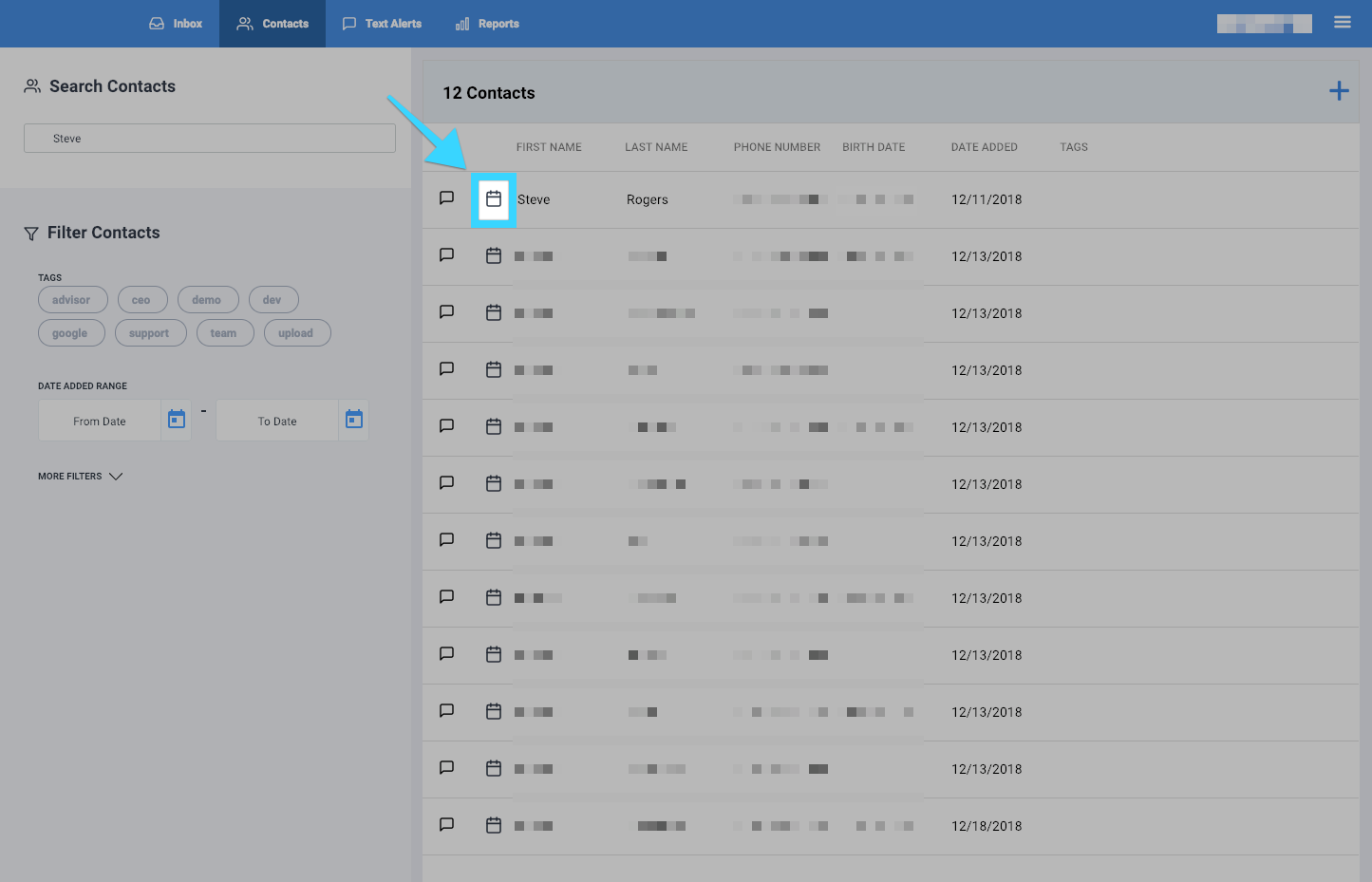Click the calendar icon in the 12/18/2018 row
1372x882 pixels.
pyautogui.click(x=494, y=825)
